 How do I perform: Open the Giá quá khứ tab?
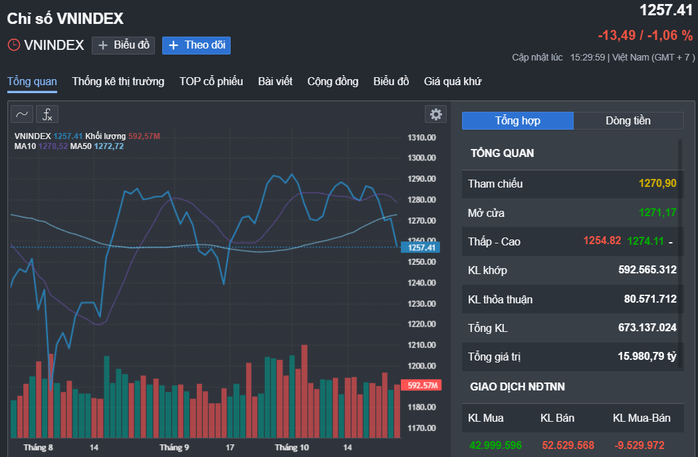452,81
